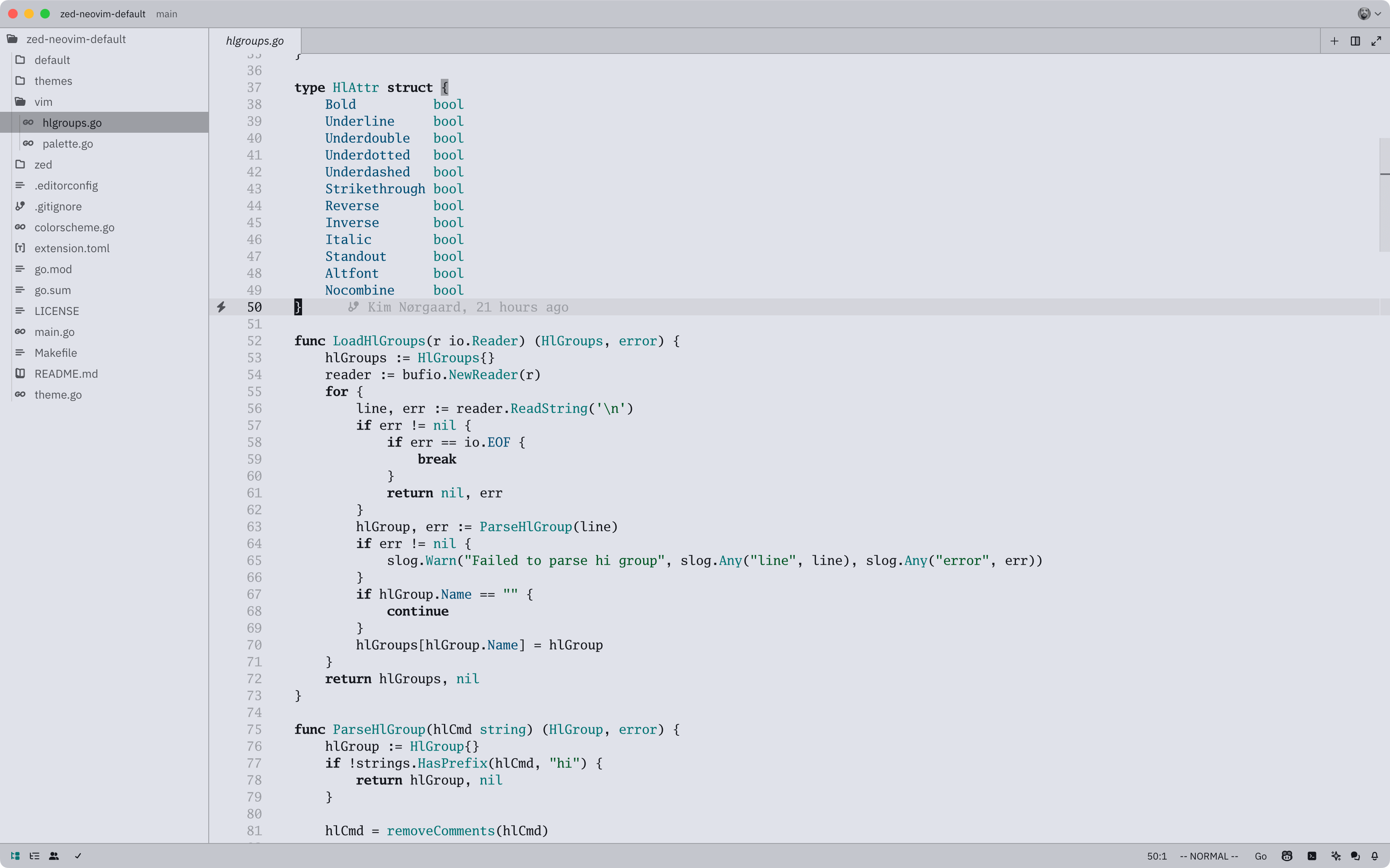Click the diagnostics checkmark in status bar

(x=78, y=856)
